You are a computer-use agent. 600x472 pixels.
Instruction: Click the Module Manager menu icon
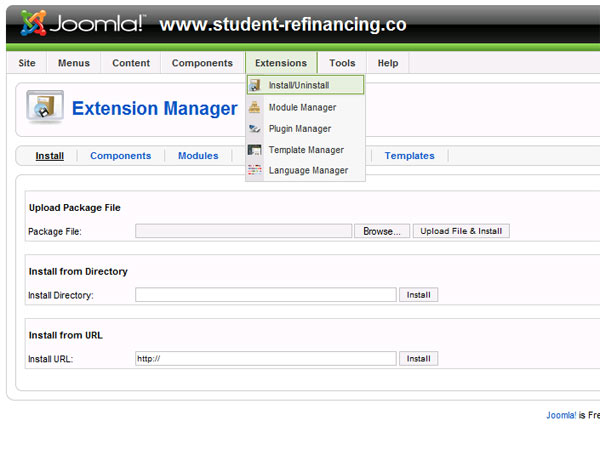(254, 107)
